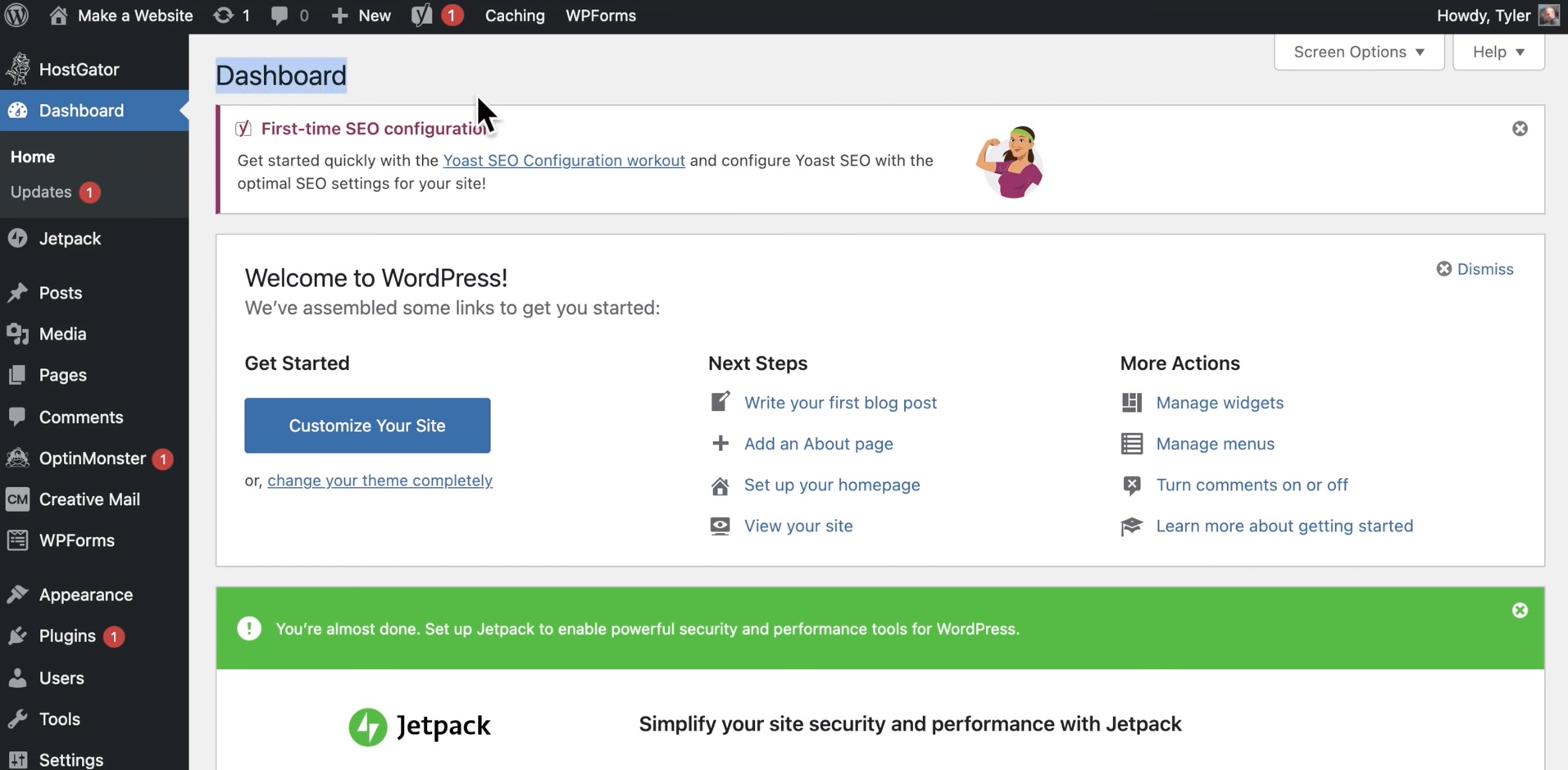Click the Settings sliders icon

[x=17, y=759]
